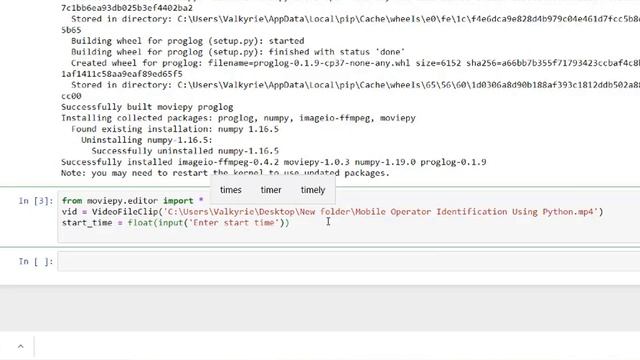The width and height of the screenshot is (640, 360).
Task: Click the VideoFileClip code line
Action: pos(332,212)
